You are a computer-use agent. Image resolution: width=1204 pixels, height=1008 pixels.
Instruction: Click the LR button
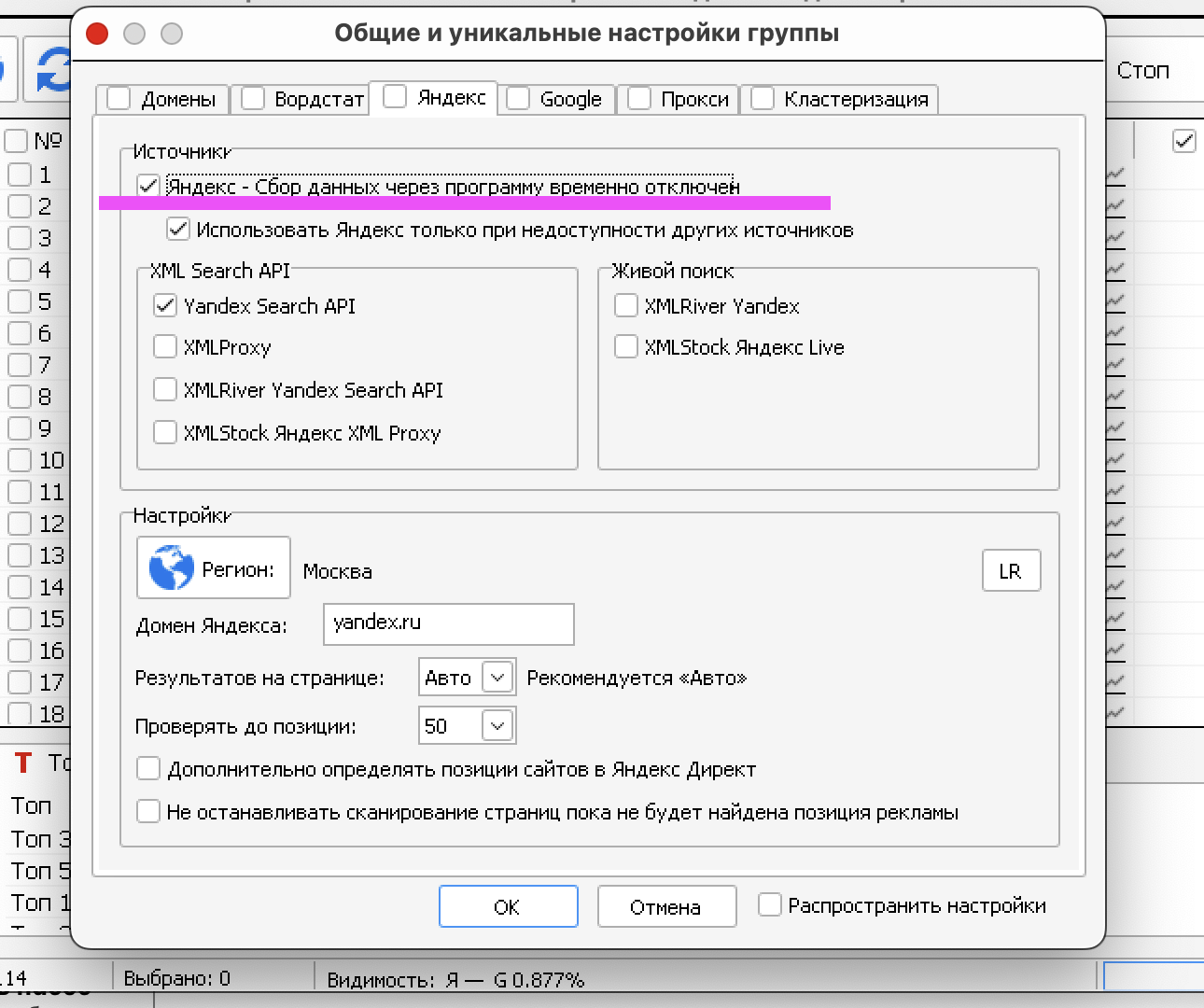point(1011,571)
